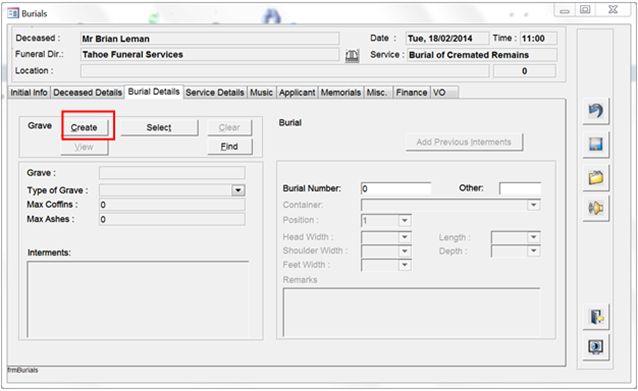Open the Deceased Details tab
The image size is (638, 391).
click(x=87, y=93)
